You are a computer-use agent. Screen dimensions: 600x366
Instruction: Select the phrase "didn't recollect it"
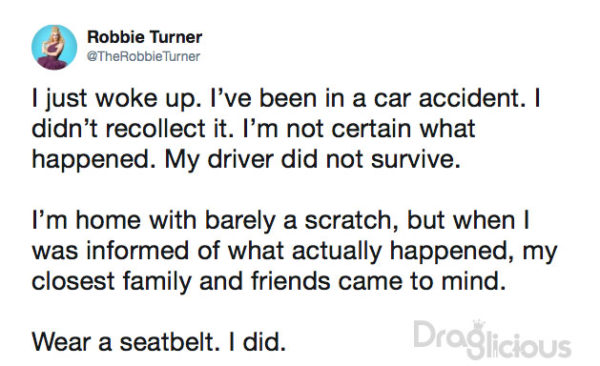coord(132,129)
